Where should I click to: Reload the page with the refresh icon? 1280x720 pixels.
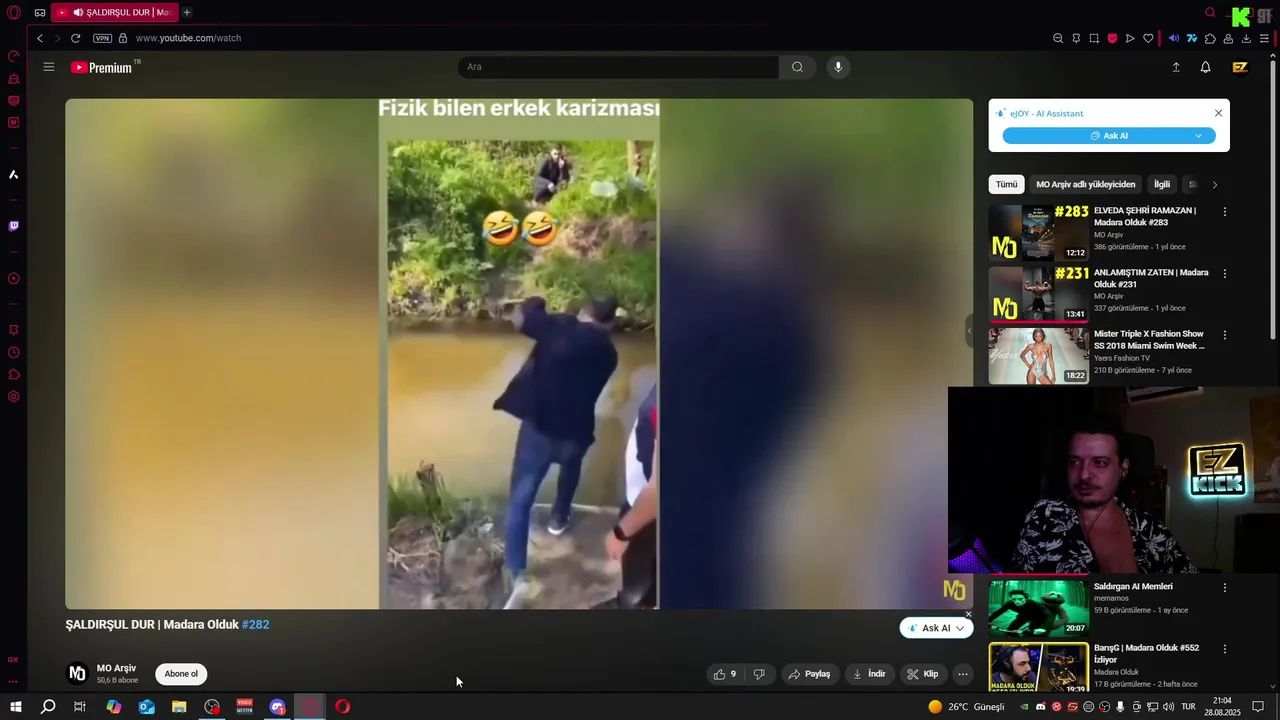(75, 38)
